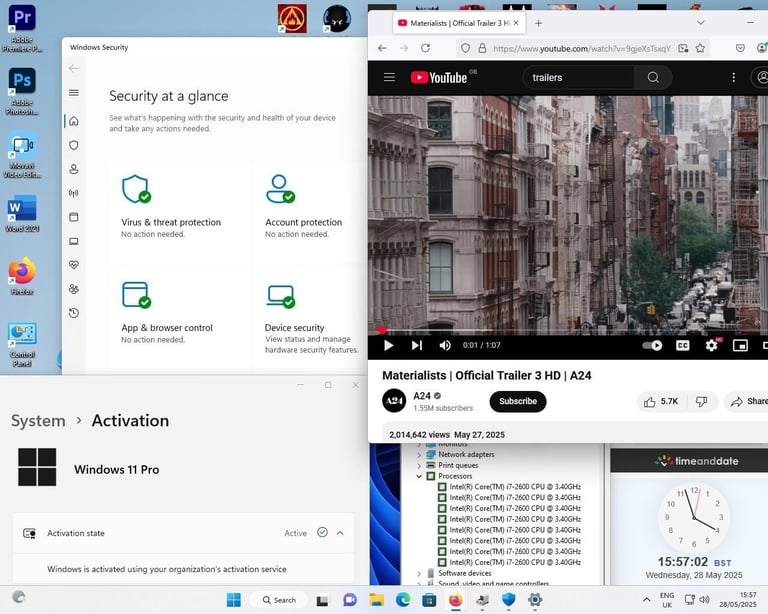Open Control Panel desktop shortcut
Viewport: 768px width, 614px height.
click(x=22, y=344)
